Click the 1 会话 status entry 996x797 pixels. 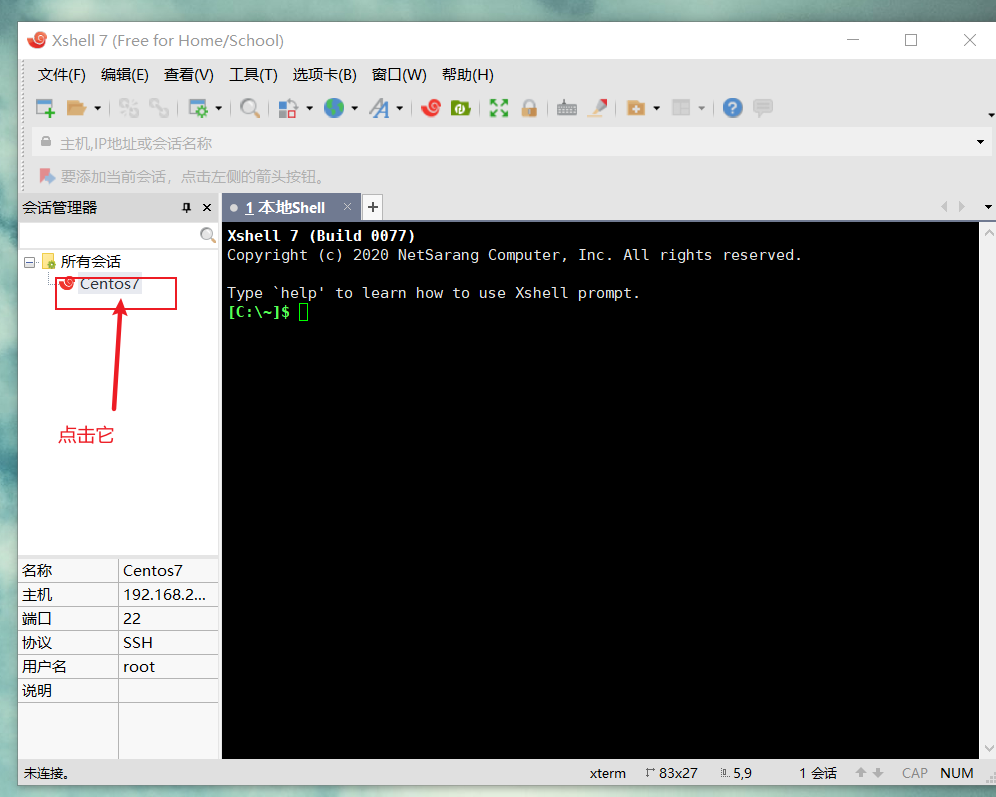pos(818,774)
